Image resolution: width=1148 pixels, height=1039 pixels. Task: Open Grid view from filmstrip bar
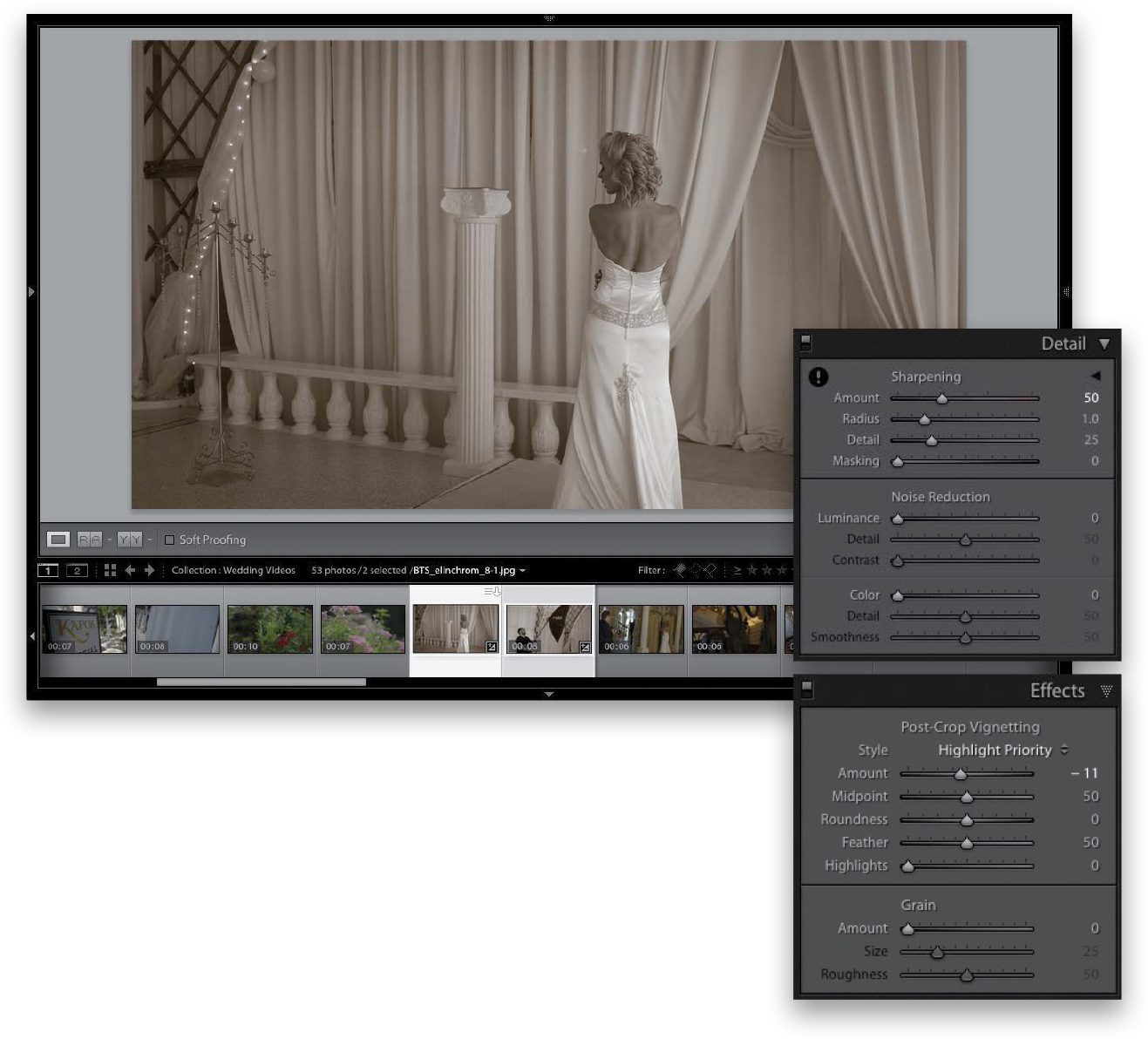click(x=110, y=570)
